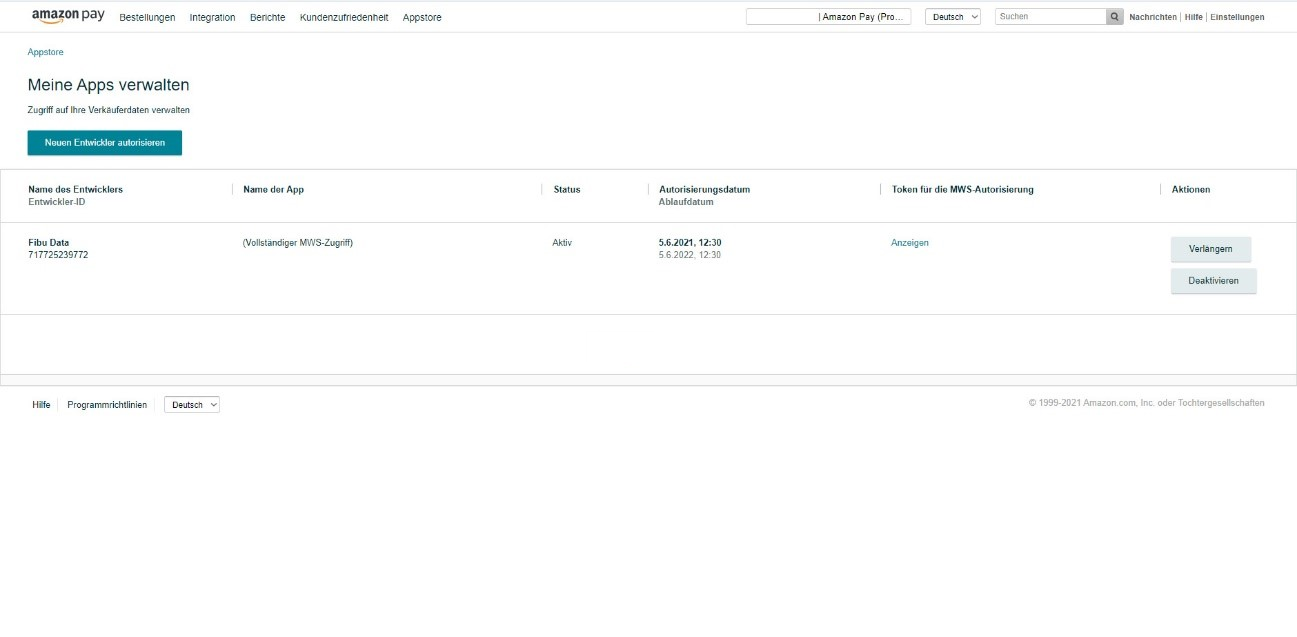The height and width of the screenshot is (637, 1297).
Task: Click Anzeigen to show MWS token
Action: pyautogui.click(x=909, y=243)
